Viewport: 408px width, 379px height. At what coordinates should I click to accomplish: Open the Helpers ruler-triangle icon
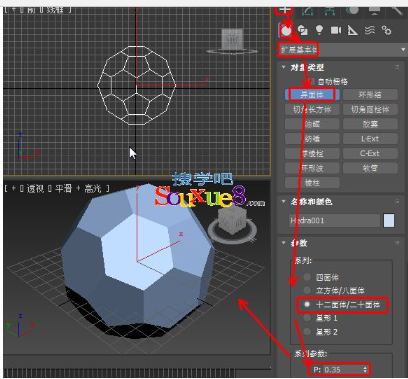352,30
